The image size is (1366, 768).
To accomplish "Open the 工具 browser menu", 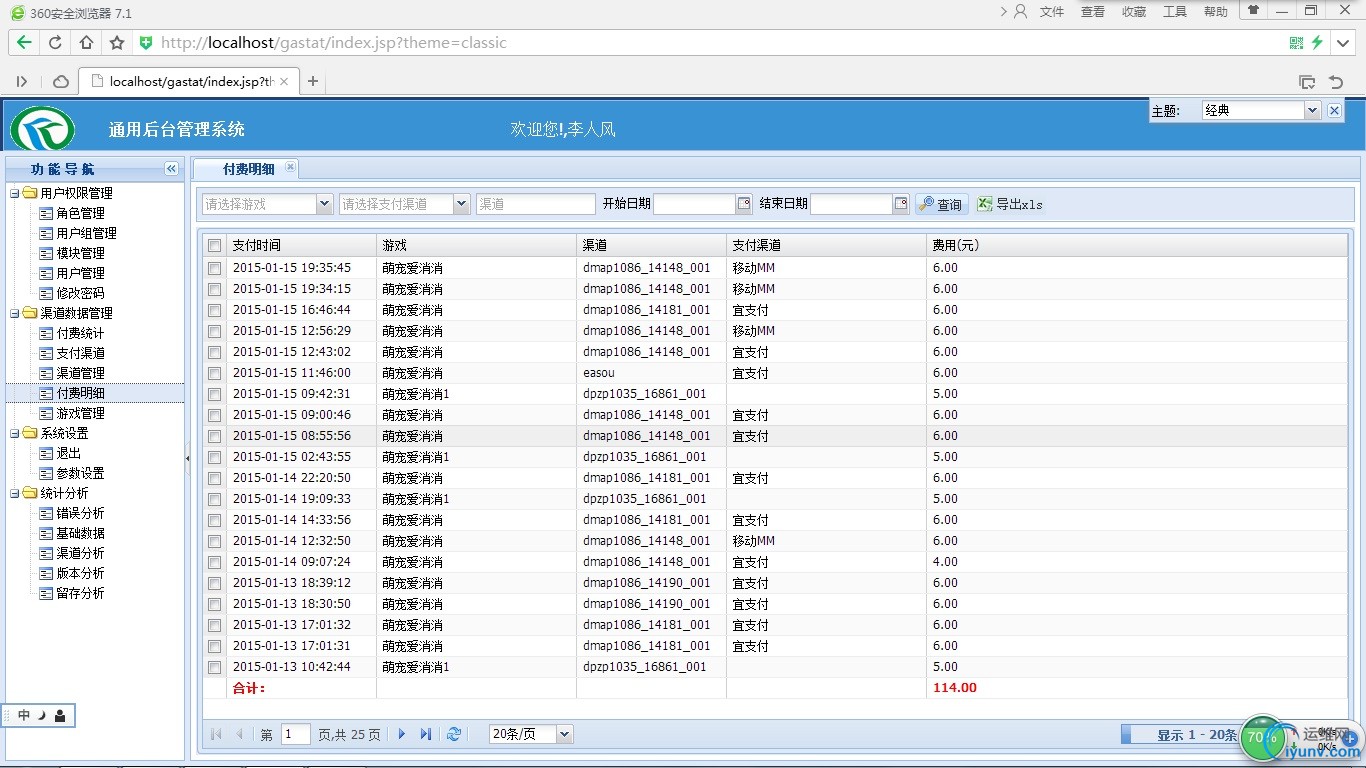I will 1174,12.
